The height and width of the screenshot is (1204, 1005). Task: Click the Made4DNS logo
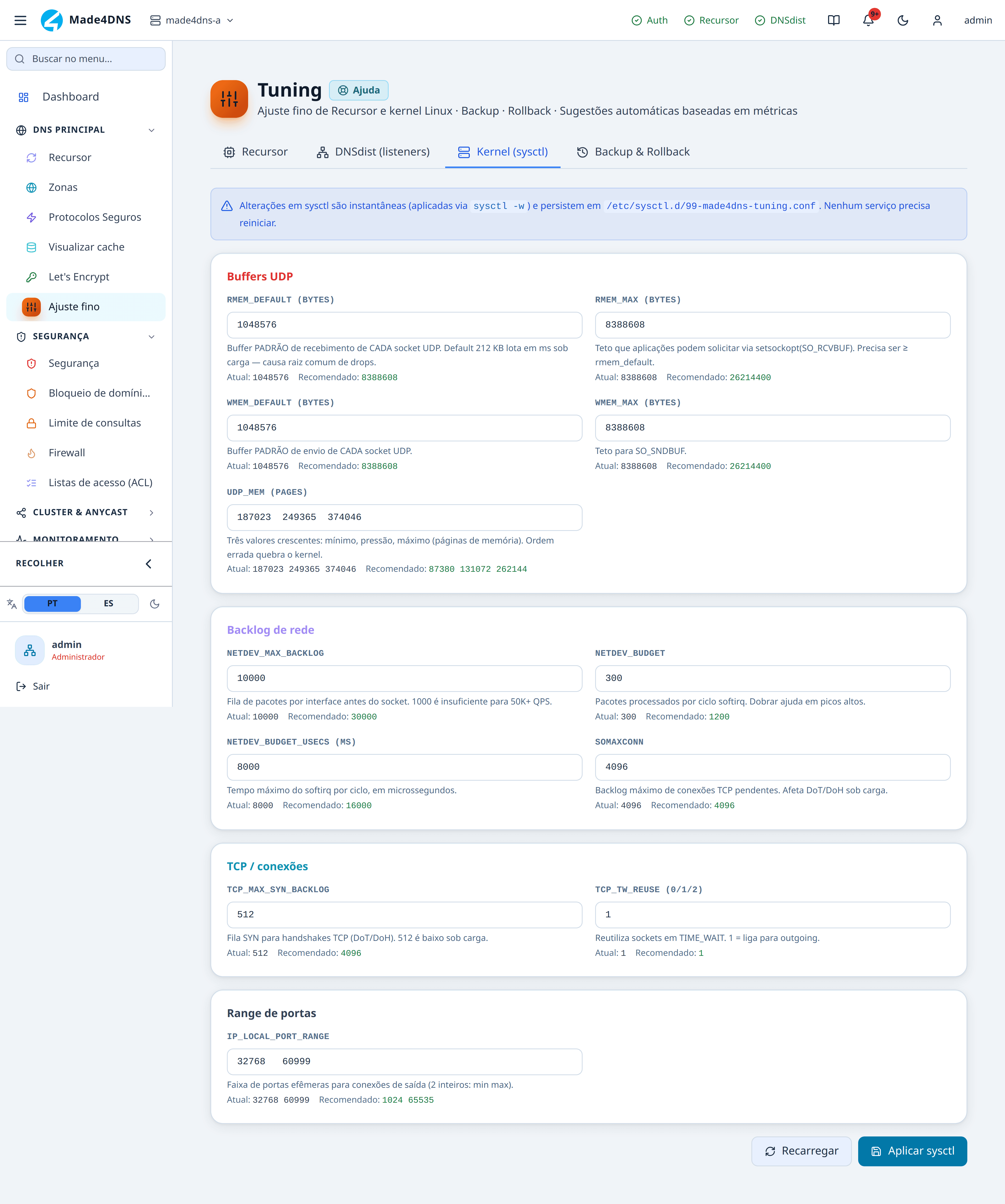click(86, 20)
